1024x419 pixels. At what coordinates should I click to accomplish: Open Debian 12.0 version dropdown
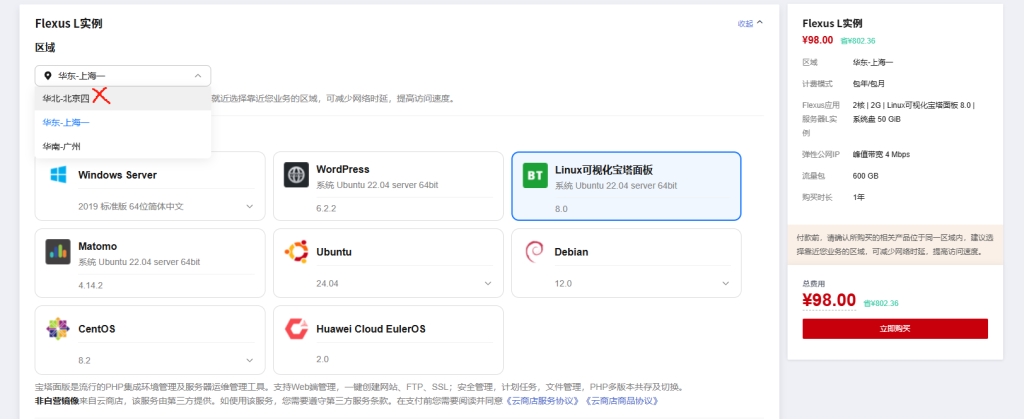click(x=726, y=283)
